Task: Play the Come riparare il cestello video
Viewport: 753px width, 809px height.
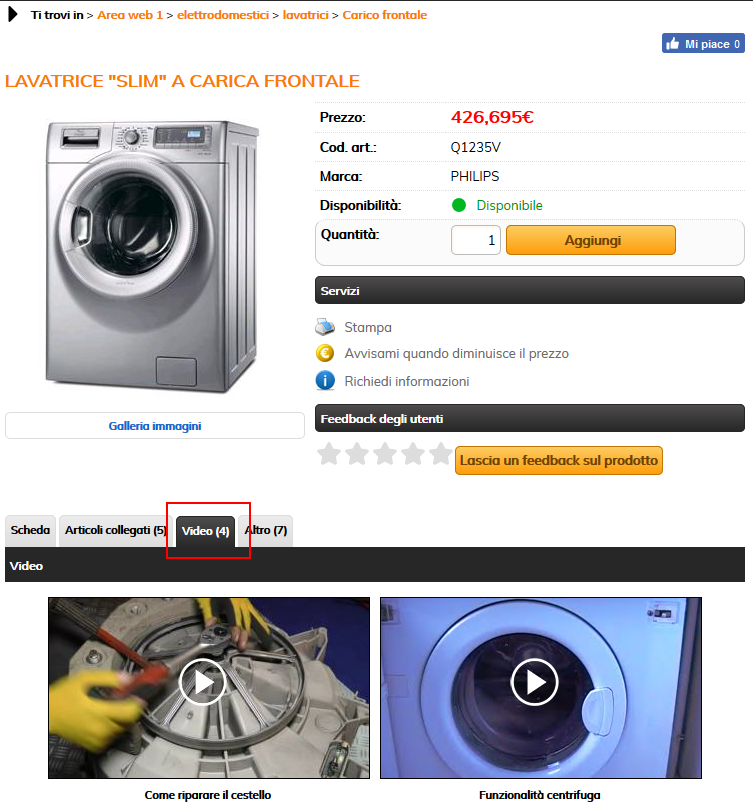Action: click(x=202, y=682)
